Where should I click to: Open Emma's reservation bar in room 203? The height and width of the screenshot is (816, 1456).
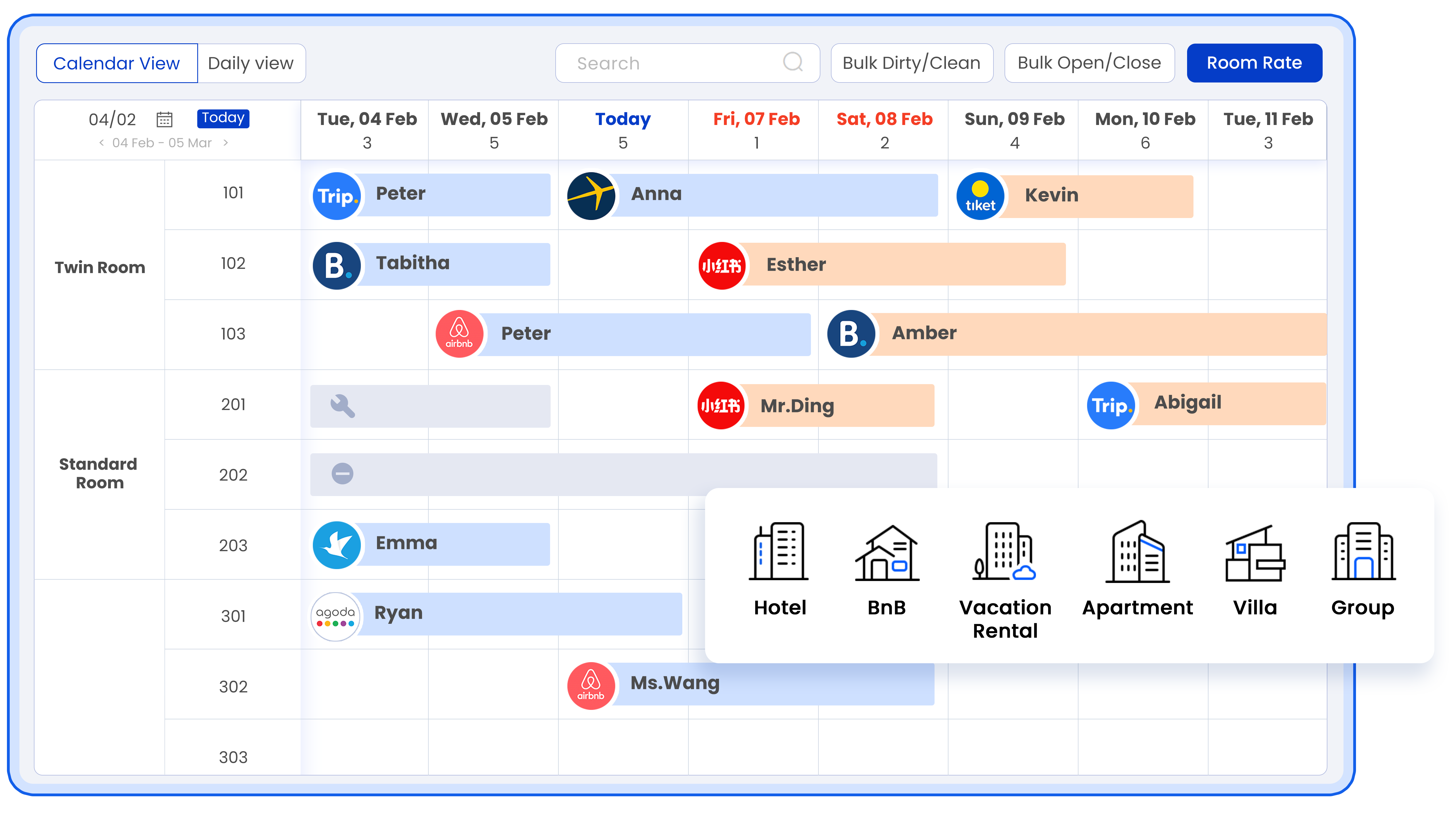[x=431, y=544]
